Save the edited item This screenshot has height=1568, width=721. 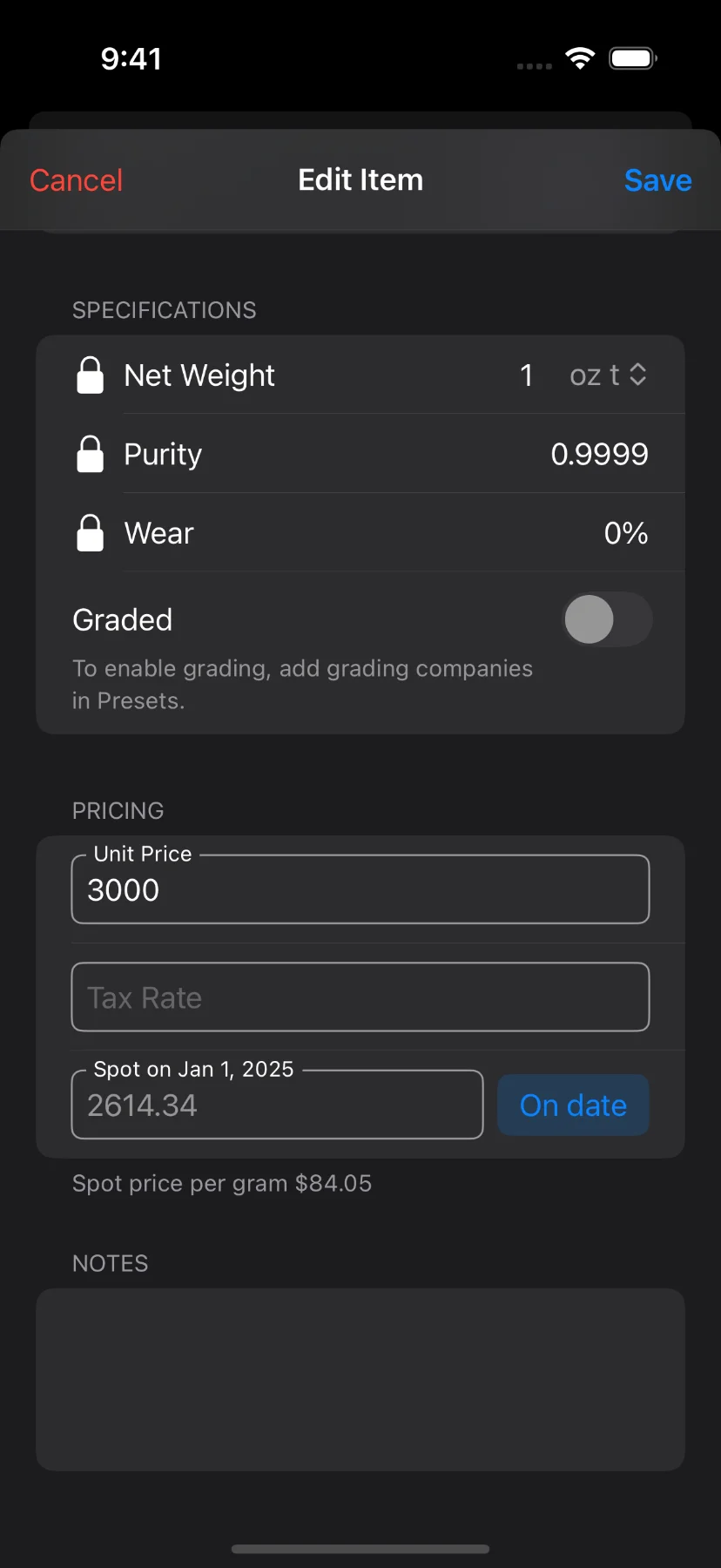657,180
